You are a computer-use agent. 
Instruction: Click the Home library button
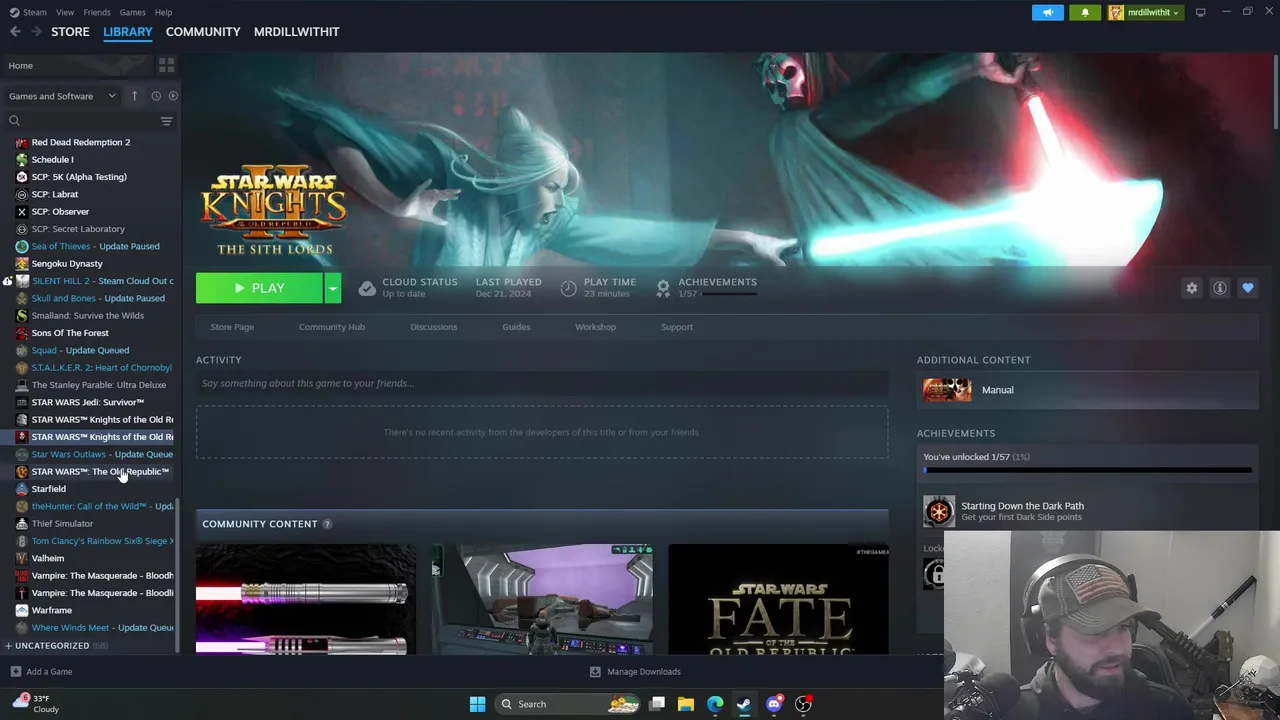pos(75,65)
